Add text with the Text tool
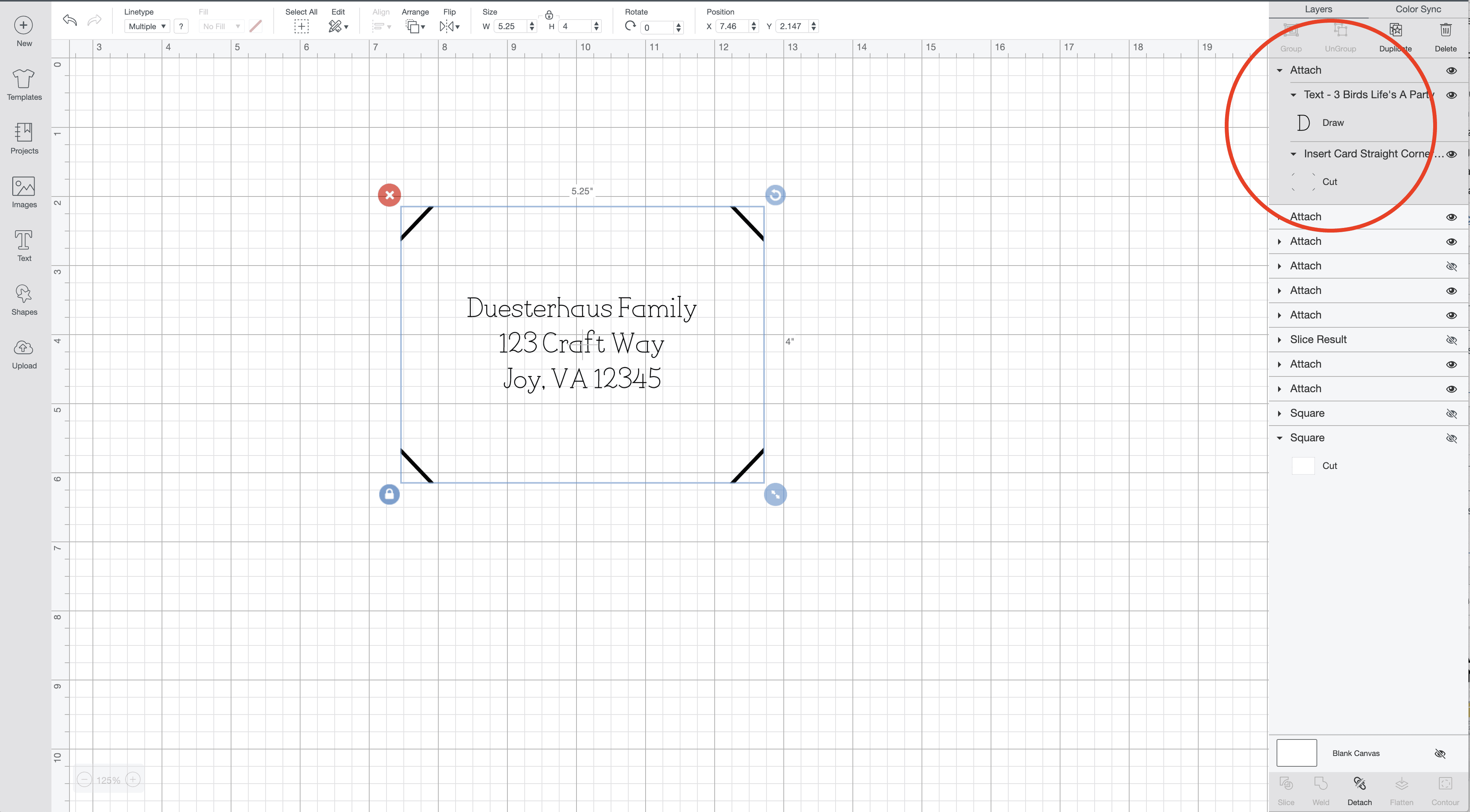The width and height of the screenshot is (1470, 812). (24, 246)
